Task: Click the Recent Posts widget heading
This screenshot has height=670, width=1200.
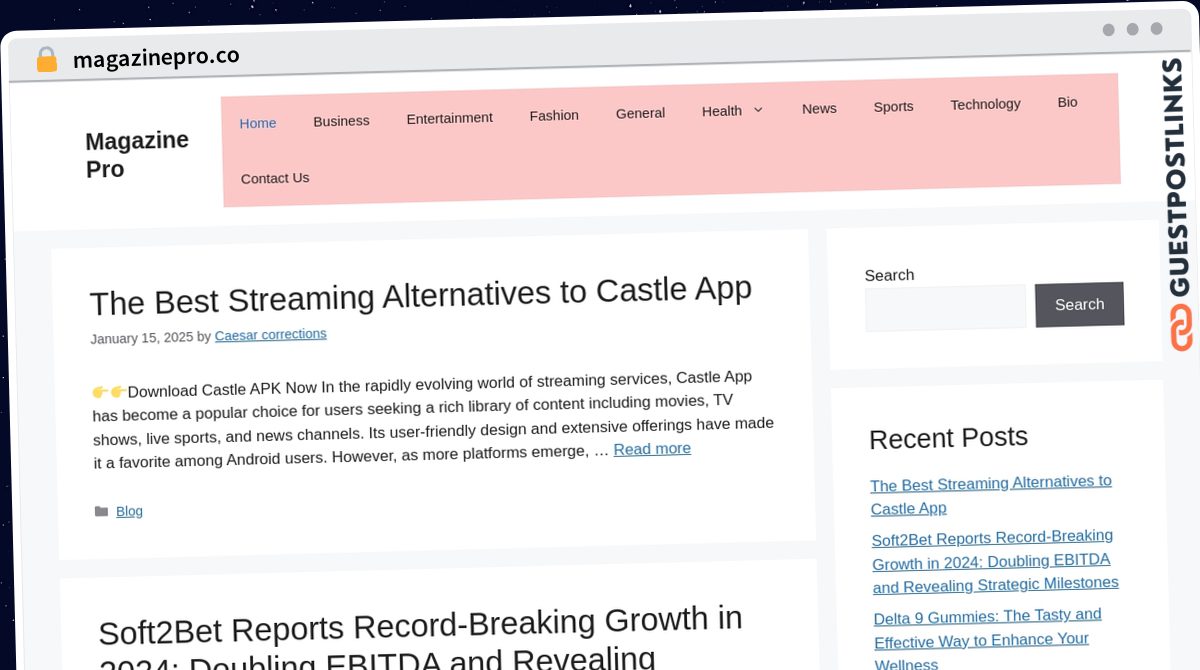Action: (x=948, y=438)
